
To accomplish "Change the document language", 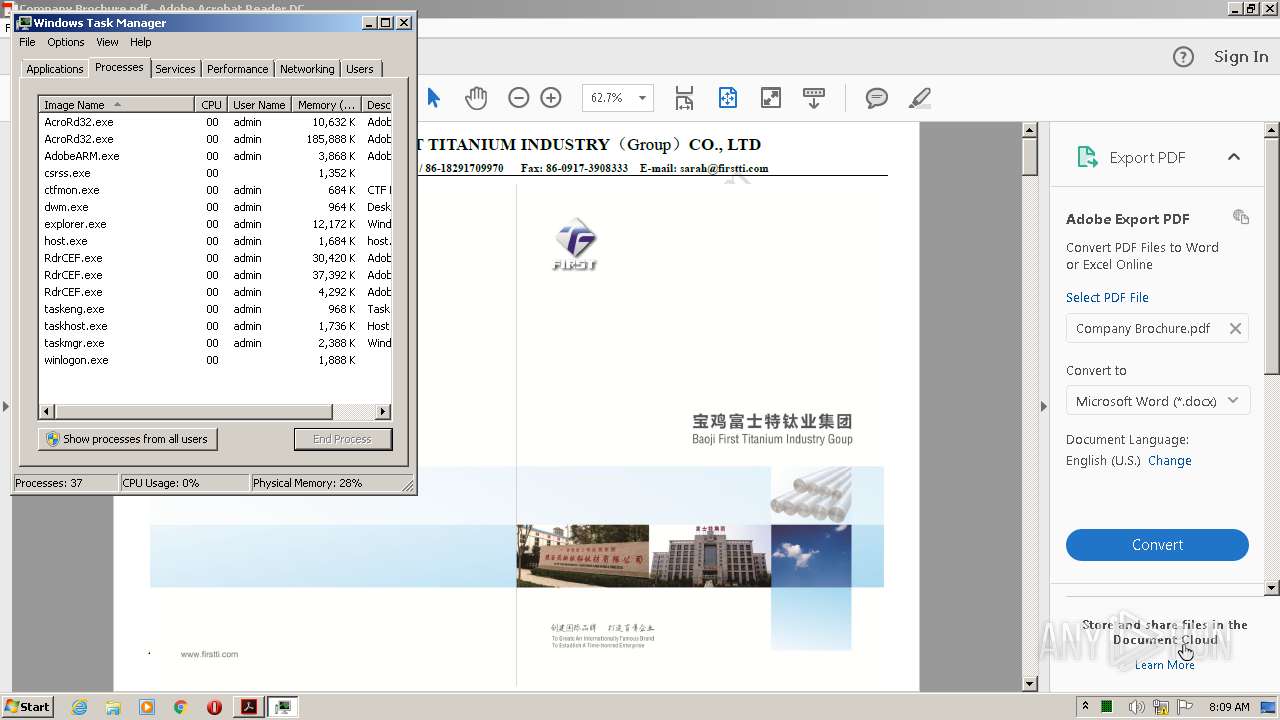I will [1169, 460].
